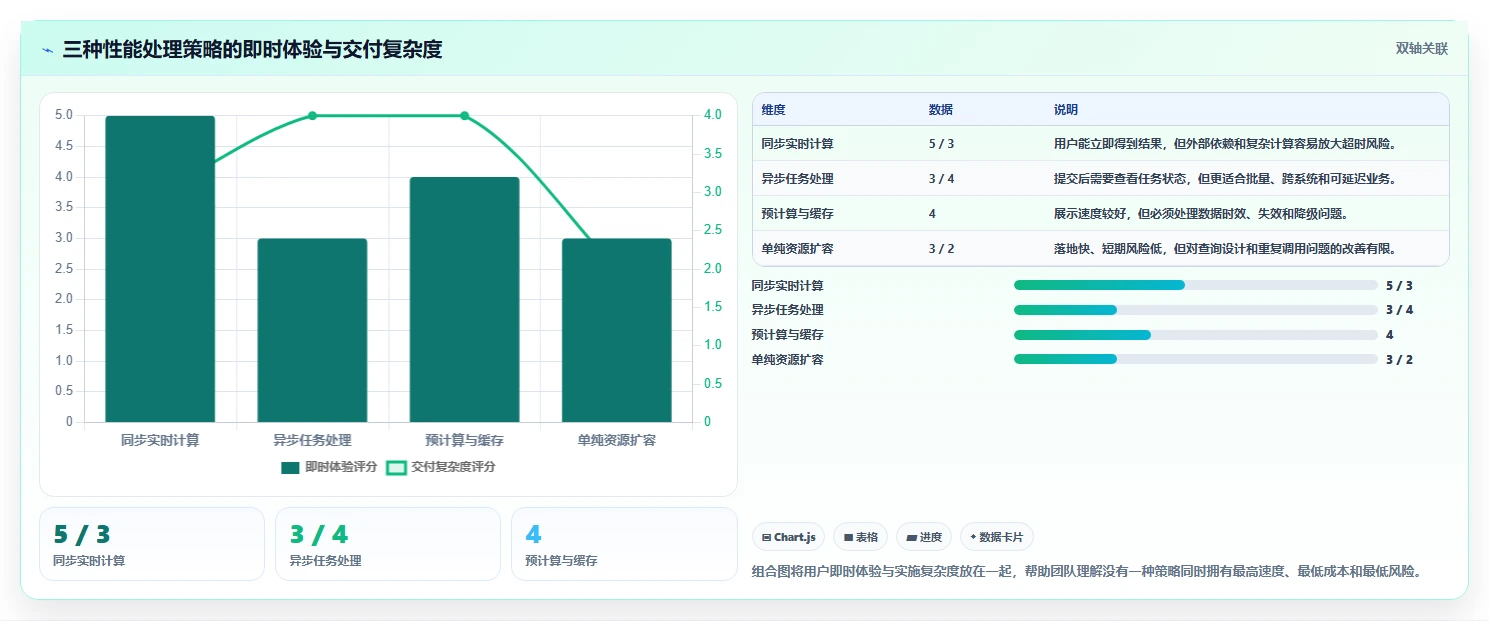
Task: Click x-axis label 同步实时计算
Action: pos(160,440)
